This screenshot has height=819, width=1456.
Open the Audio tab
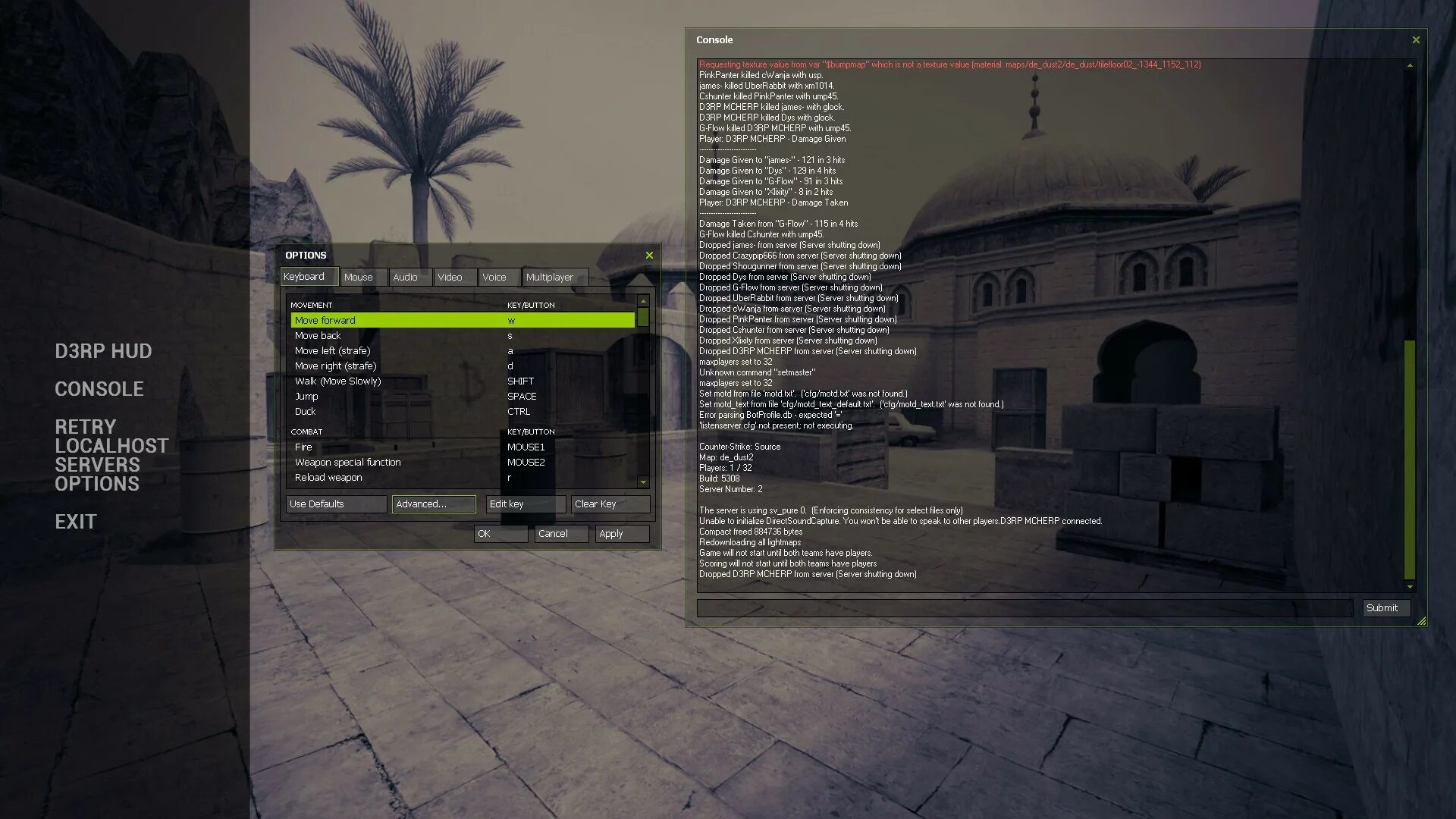point(411,278)
